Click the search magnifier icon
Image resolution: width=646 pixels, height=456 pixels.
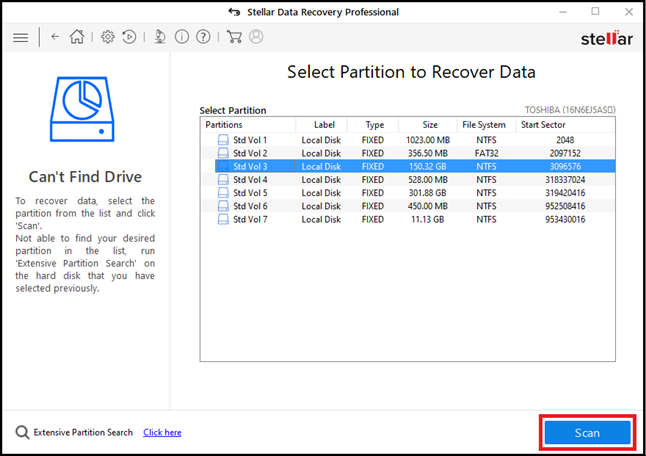point(22,433)
